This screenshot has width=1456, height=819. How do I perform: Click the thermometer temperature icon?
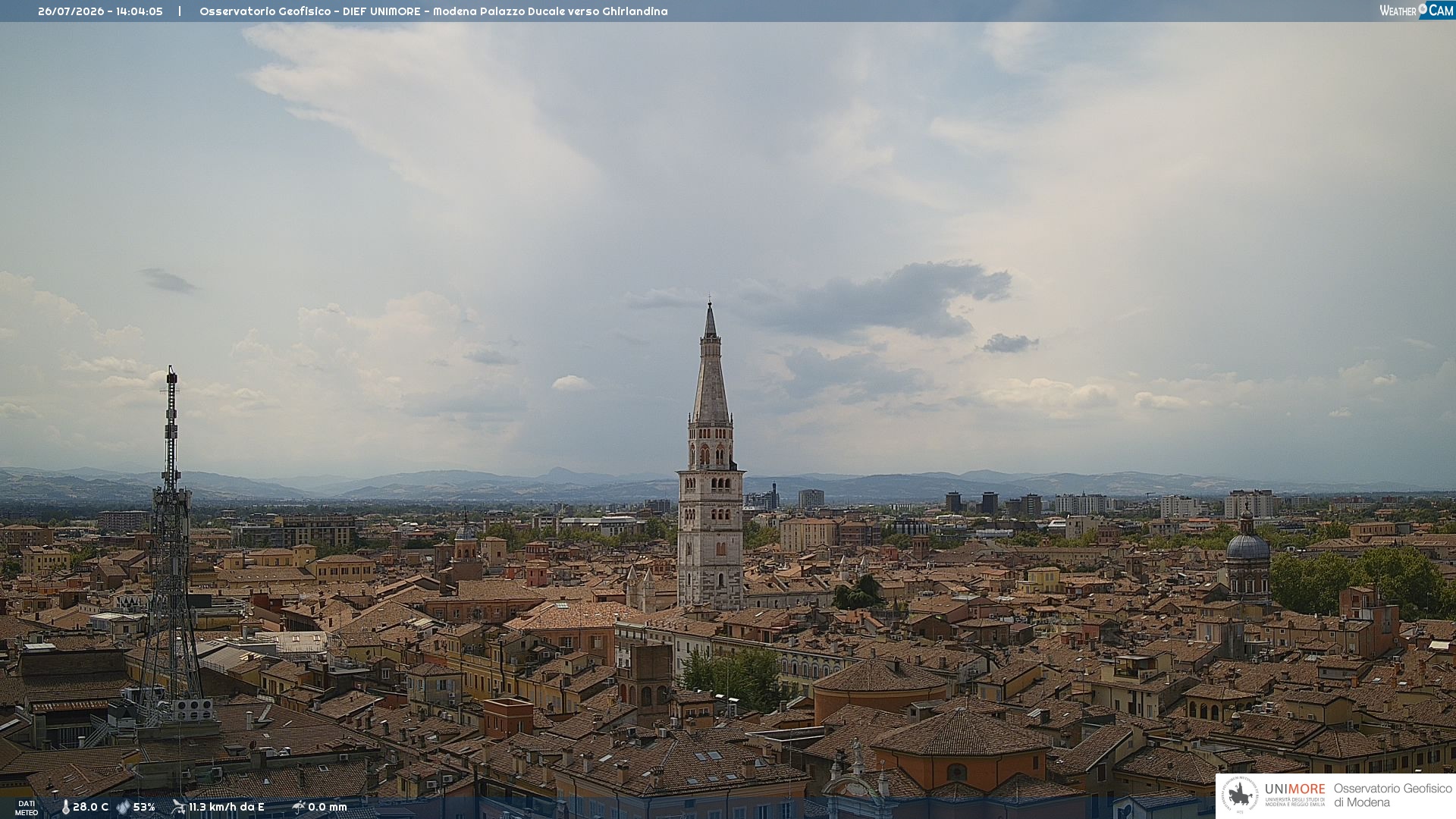[65, 808]
